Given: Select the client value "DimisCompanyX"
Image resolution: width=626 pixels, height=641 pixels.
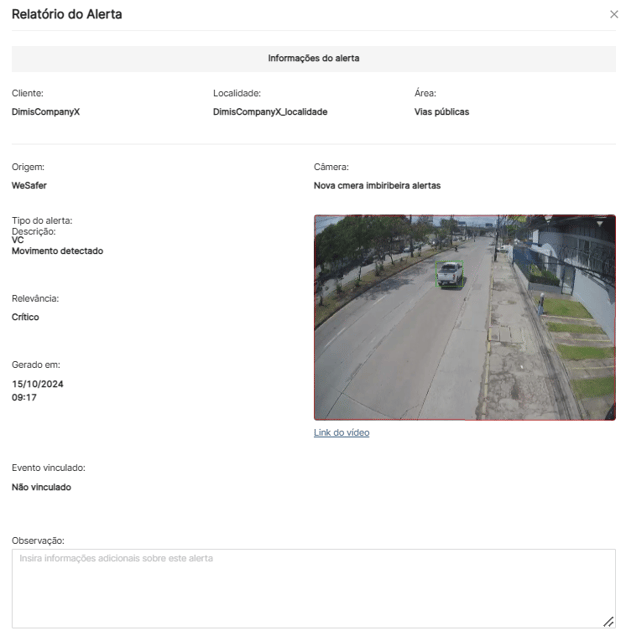Looking at the screenshot, I should coord(45,112).
